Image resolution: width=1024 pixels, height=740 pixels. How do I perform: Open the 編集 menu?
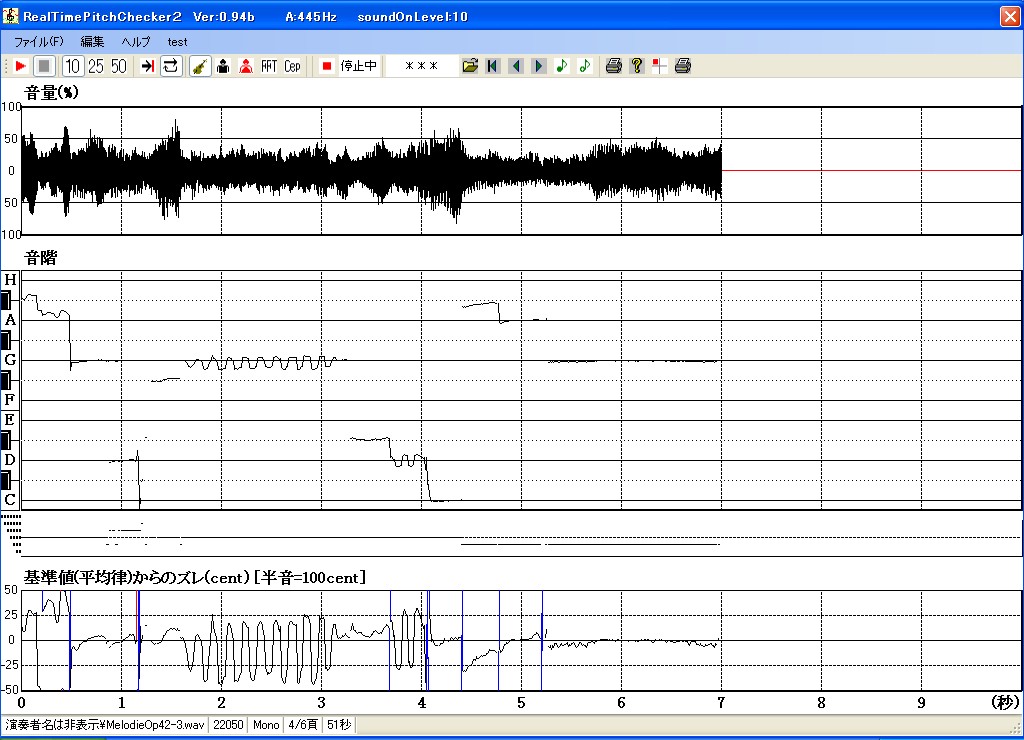pyautogui.click(x=92, y=42)
